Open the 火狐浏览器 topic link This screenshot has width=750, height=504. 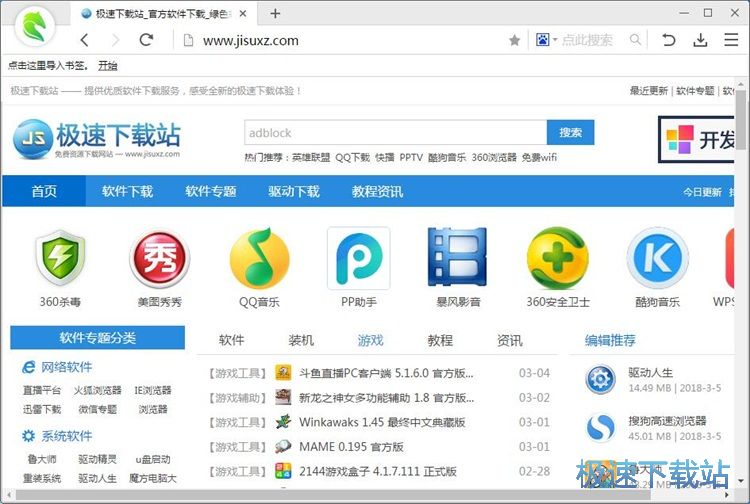[x=98, y=390]
